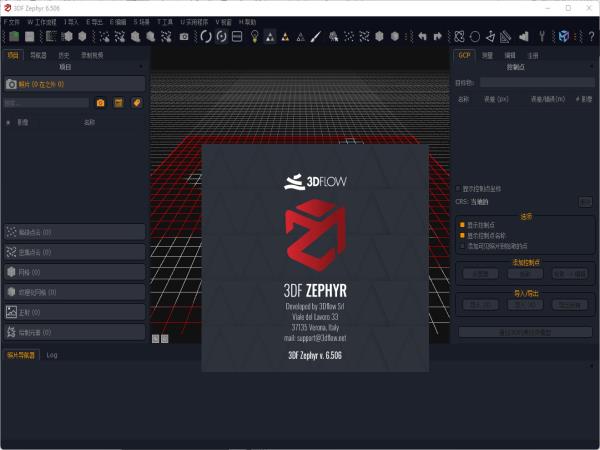Open the F 文件 menu

tap(11, 22)
